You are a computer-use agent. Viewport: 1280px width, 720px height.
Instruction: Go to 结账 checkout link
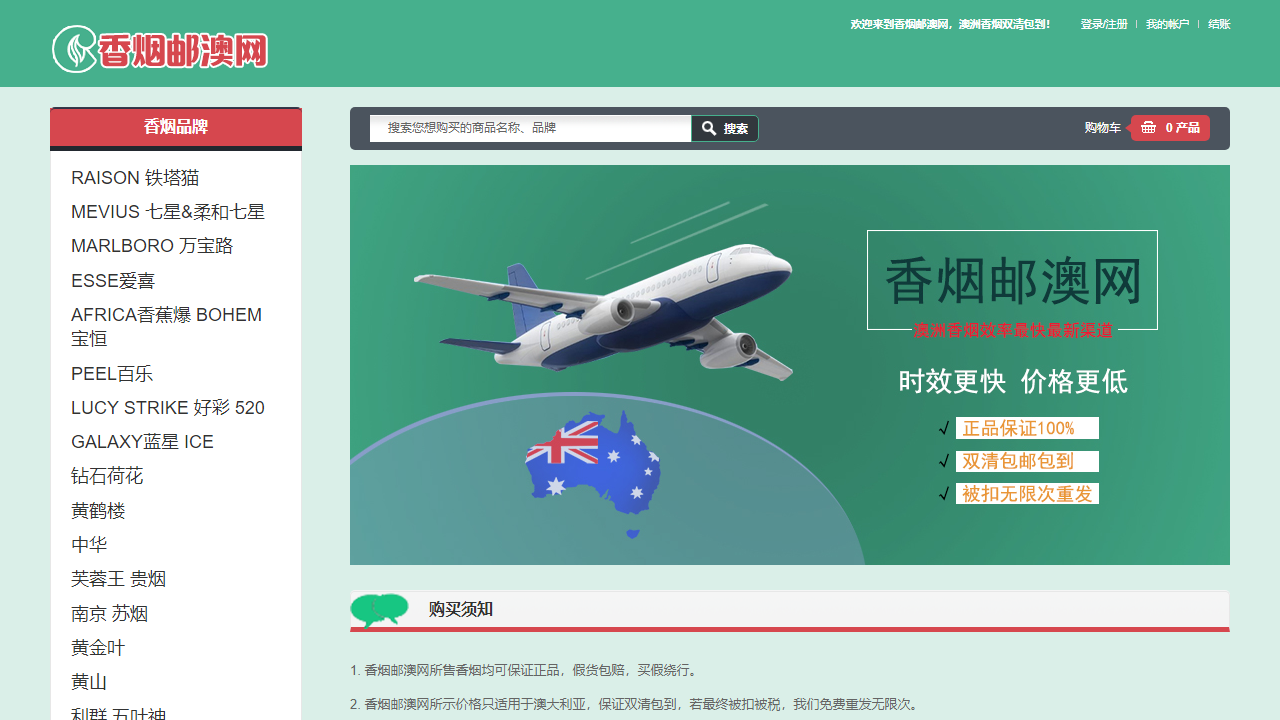coord(1219,24)
